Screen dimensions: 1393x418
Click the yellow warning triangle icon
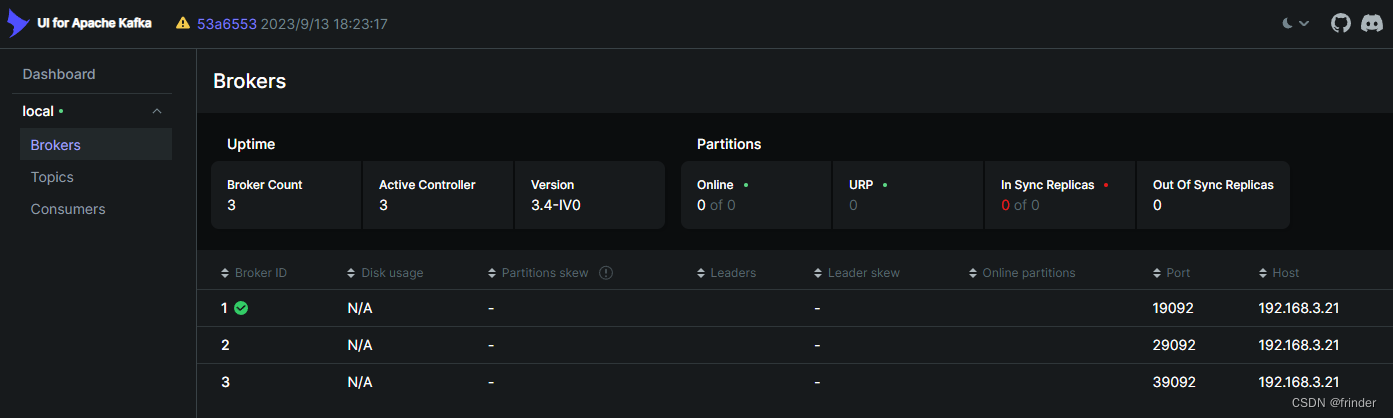click(183, 23)
